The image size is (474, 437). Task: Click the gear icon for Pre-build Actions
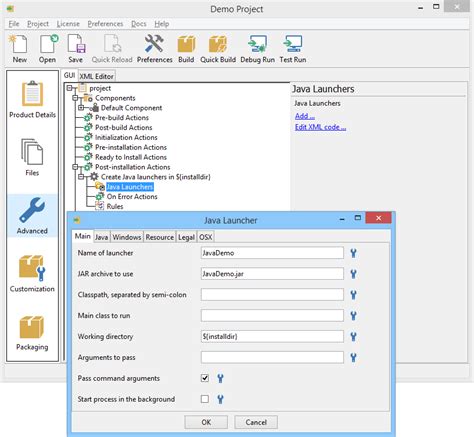[88, 118]
